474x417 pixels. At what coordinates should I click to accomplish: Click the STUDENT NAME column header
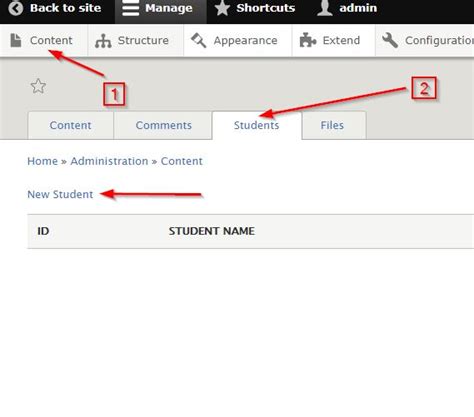(x=212, y=231)
